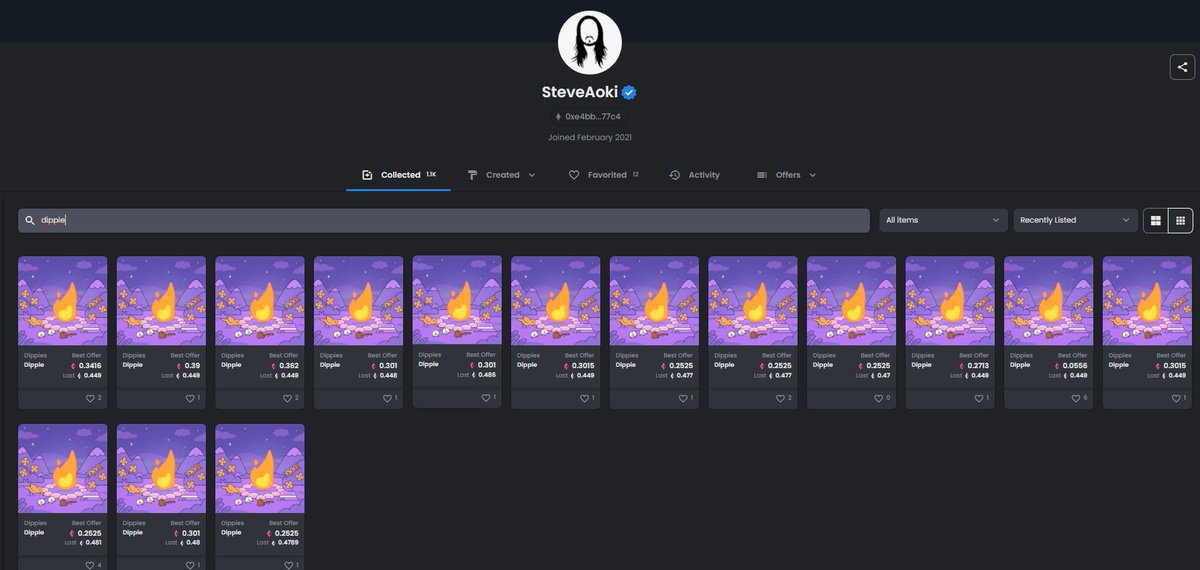The width and height of the screenshot is (1200, 570).
Task: Expand the Offers tab dropdown
Action: tap(812, 175)
